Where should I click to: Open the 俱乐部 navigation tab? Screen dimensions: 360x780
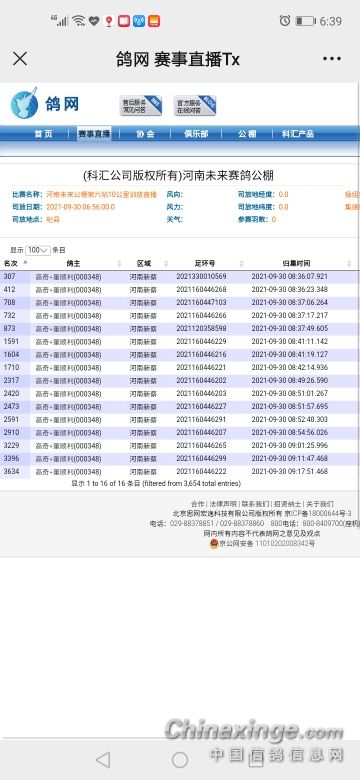196,134
